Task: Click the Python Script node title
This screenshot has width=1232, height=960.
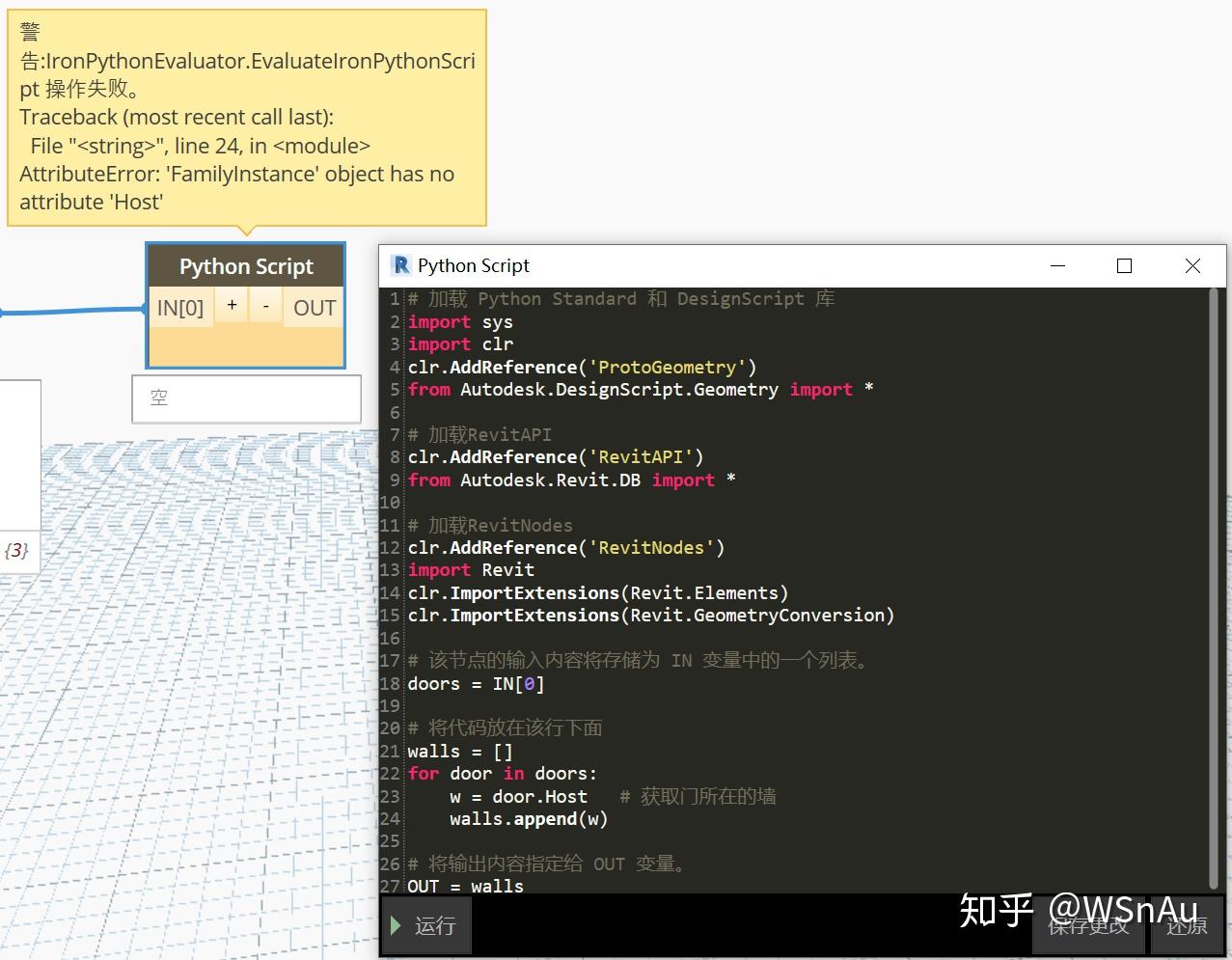Action: point(246,266)
